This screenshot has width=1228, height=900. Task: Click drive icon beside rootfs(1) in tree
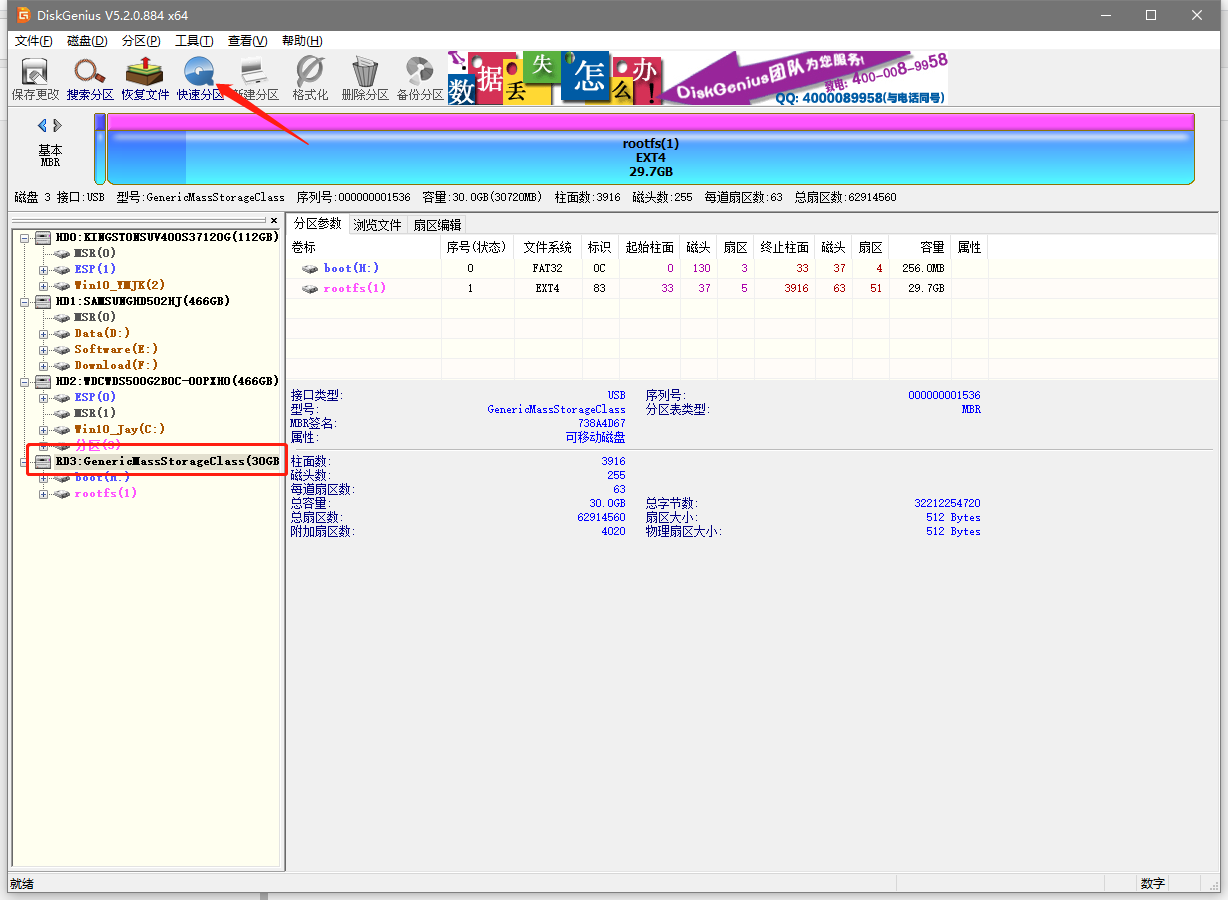62,493
